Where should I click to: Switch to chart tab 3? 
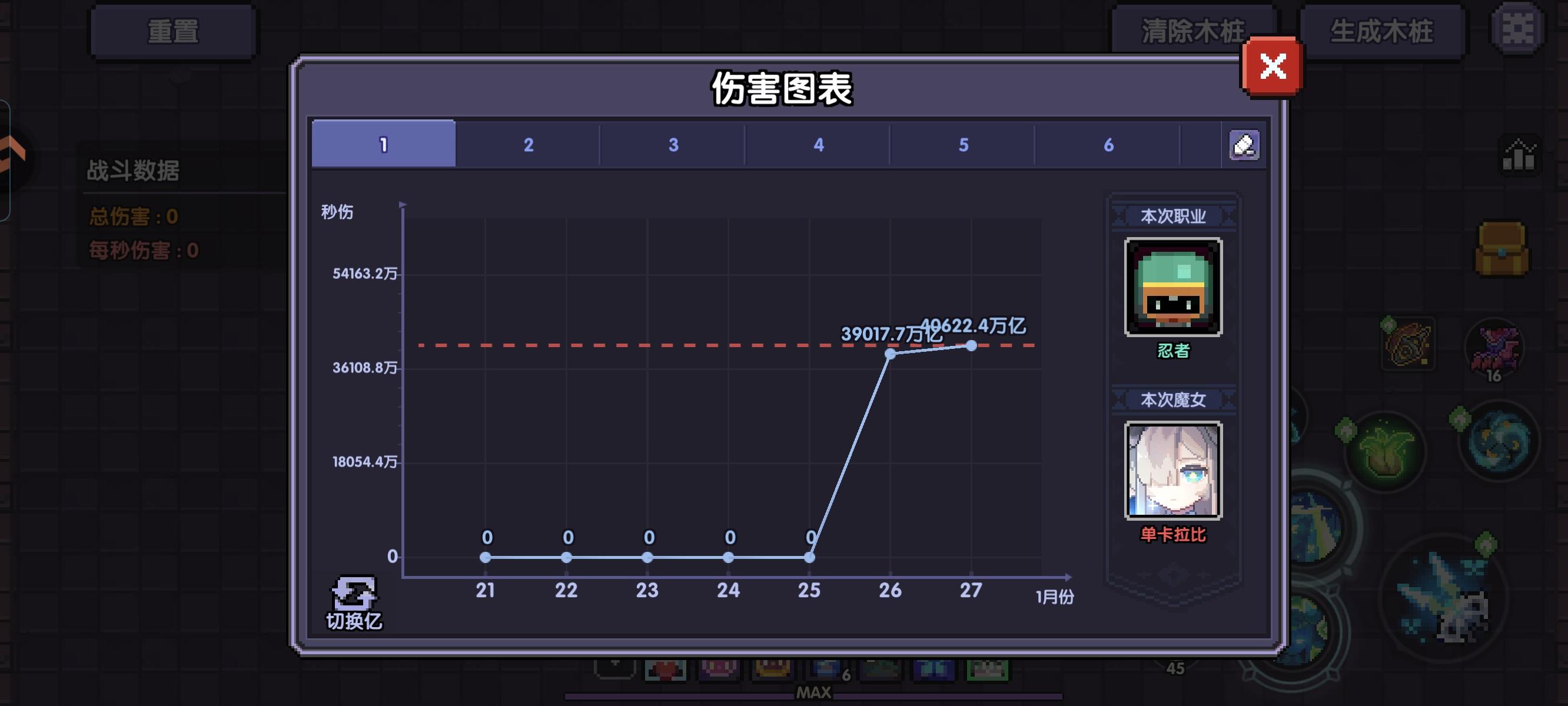(673, 145)
